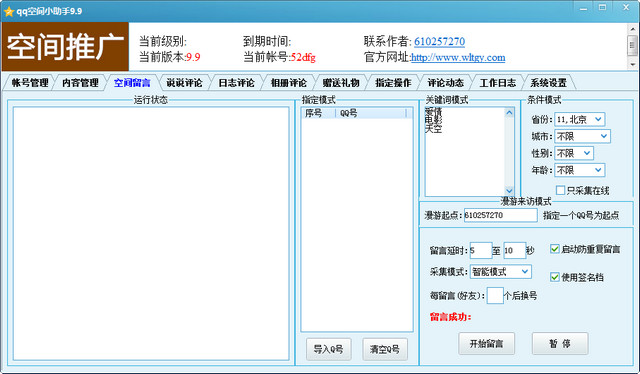Click the header panel scrollbar thumb
640x374 pixels.
pyautogui.click(x=633, y=45)
